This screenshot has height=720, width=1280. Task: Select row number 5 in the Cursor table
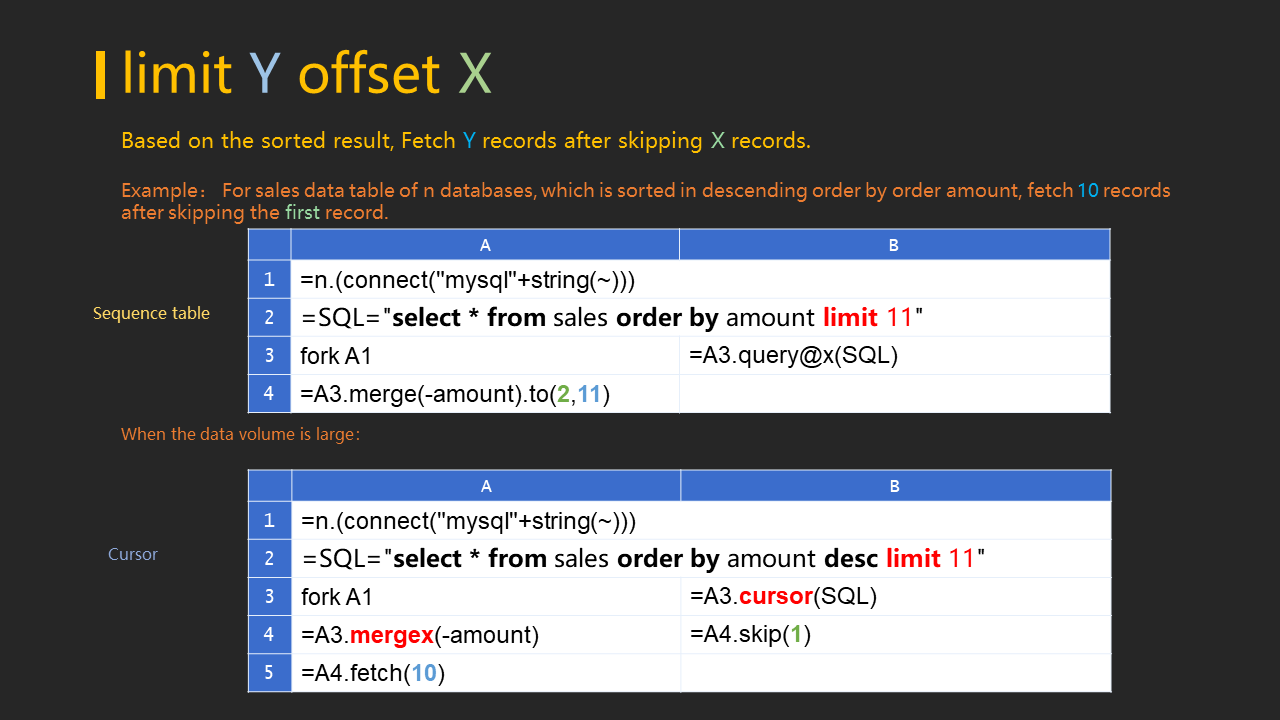[x=269, y=673]
